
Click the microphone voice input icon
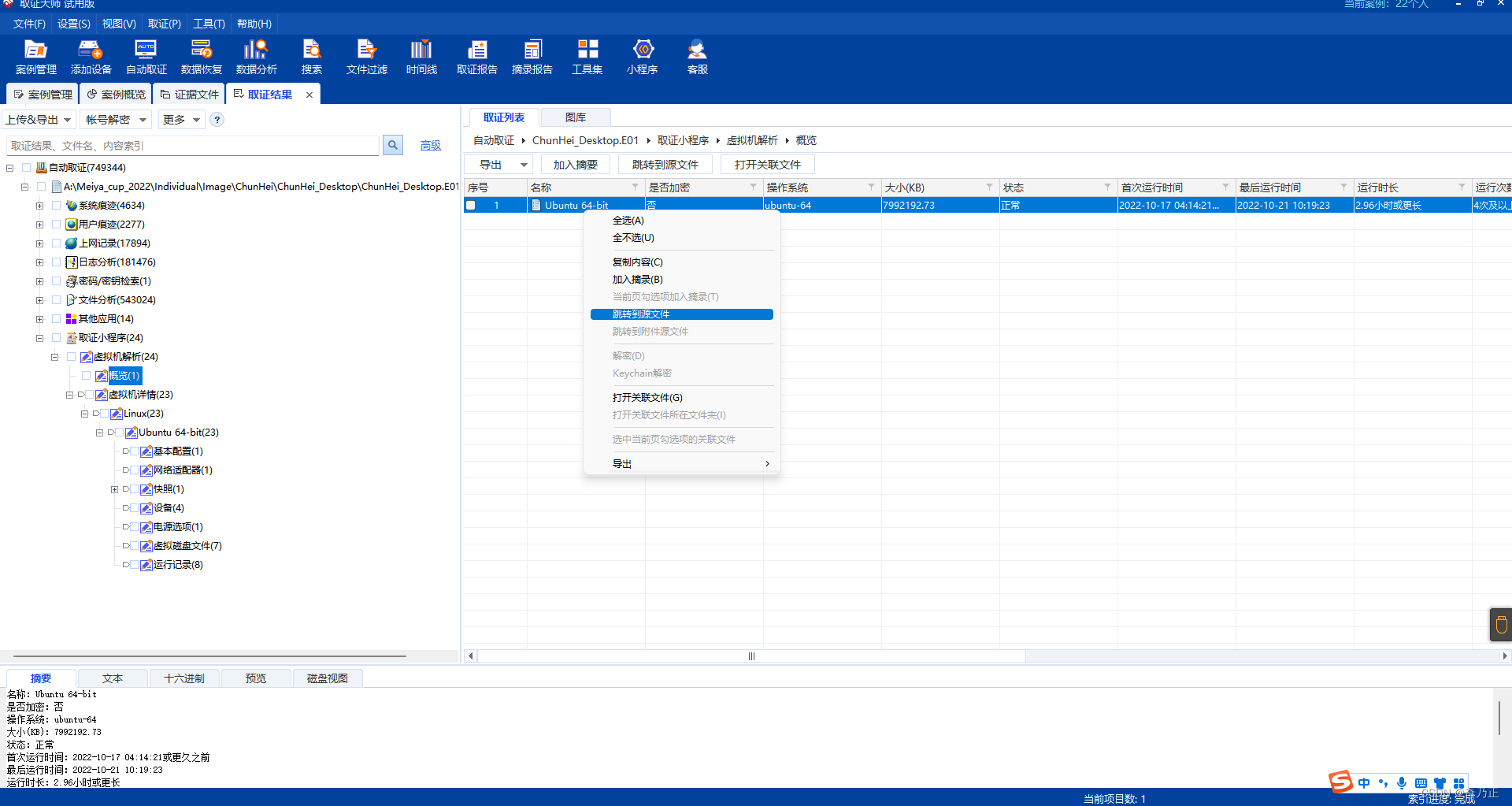click(1402, 783)
